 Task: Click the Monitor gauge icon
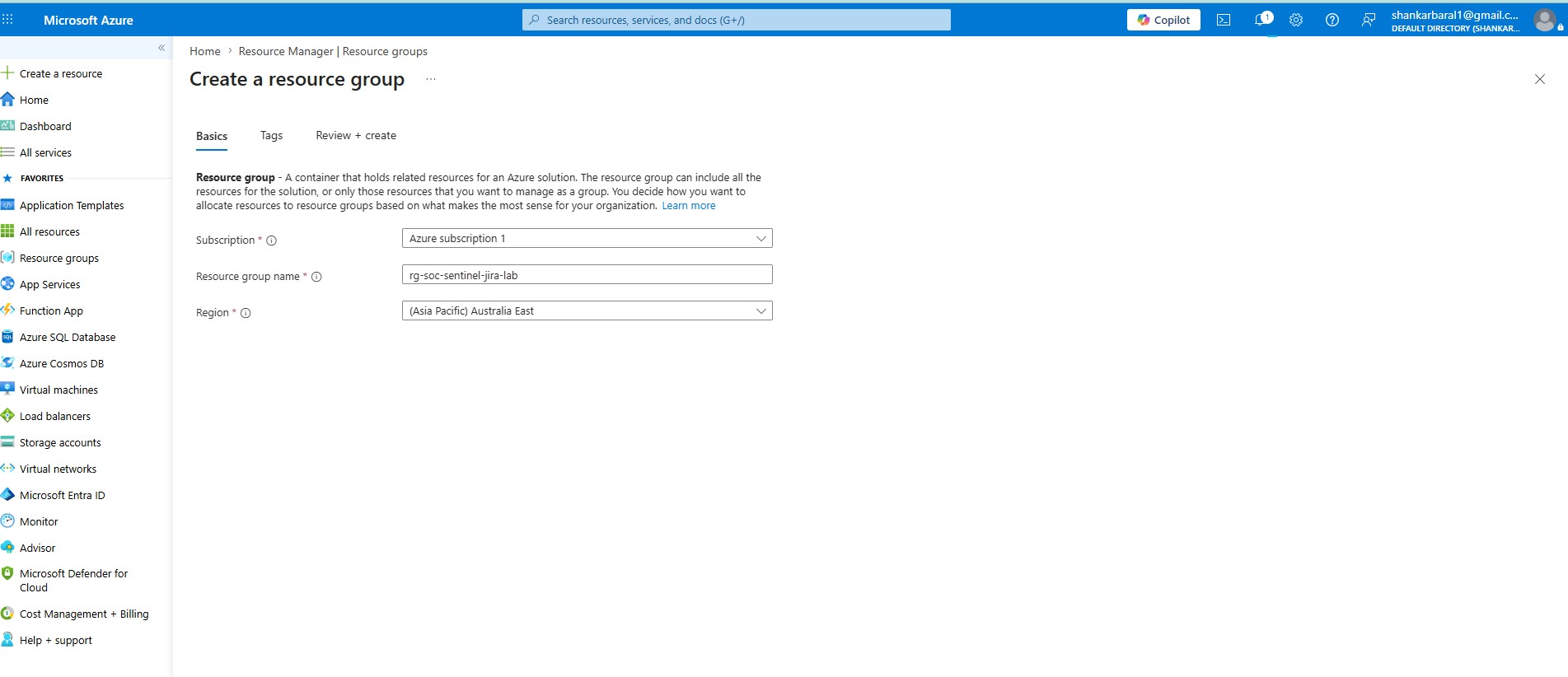pyautogui.click(x=7, y=521)
